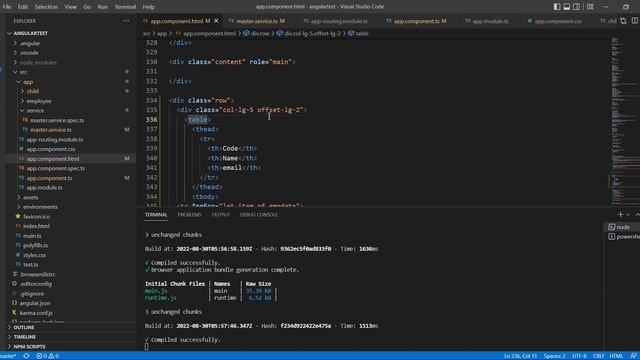Open index.html in explorer
Screen dimensions: 640x360
pos(36,226)
